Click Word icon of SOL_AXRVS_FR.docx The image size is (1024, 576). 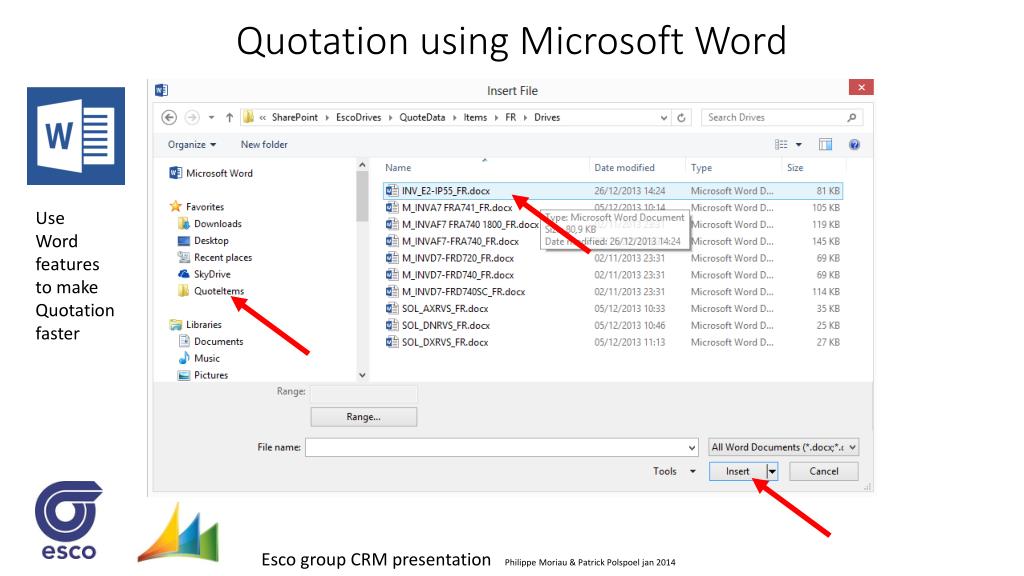(x=392, y=308)
